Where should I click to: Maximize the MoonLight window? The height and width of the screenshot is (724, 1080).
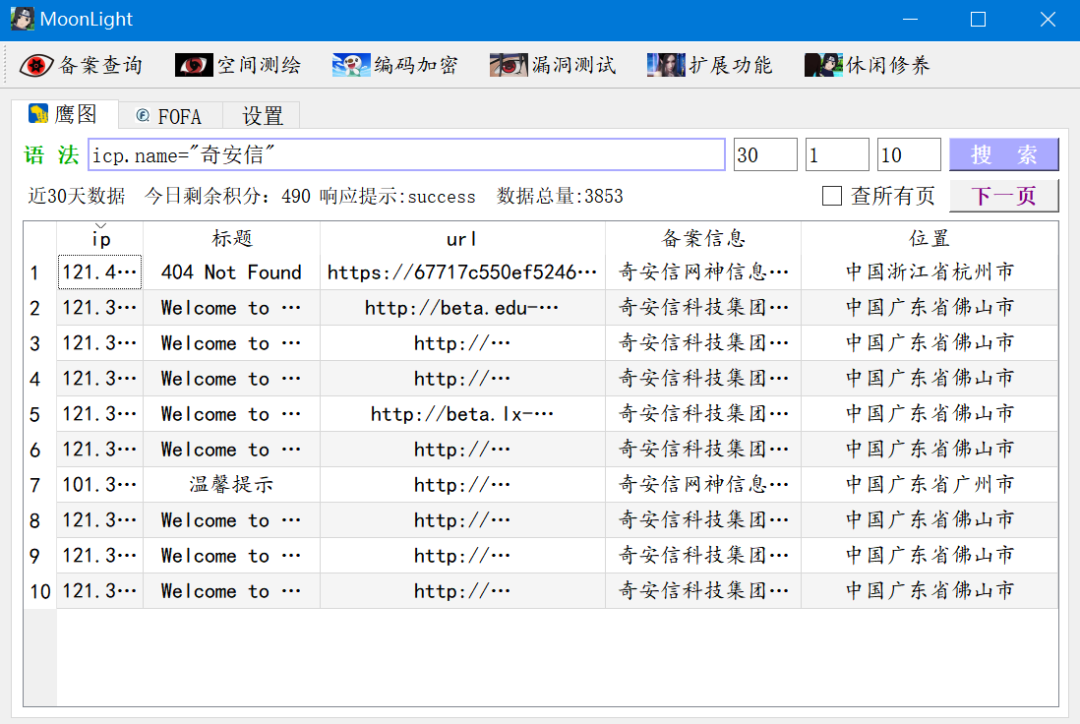click(978, 19)
